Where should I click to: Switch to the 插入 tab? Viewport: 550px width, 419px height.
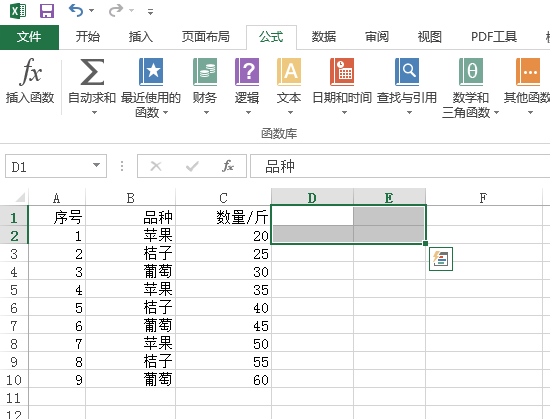click(x=141, y=37)
